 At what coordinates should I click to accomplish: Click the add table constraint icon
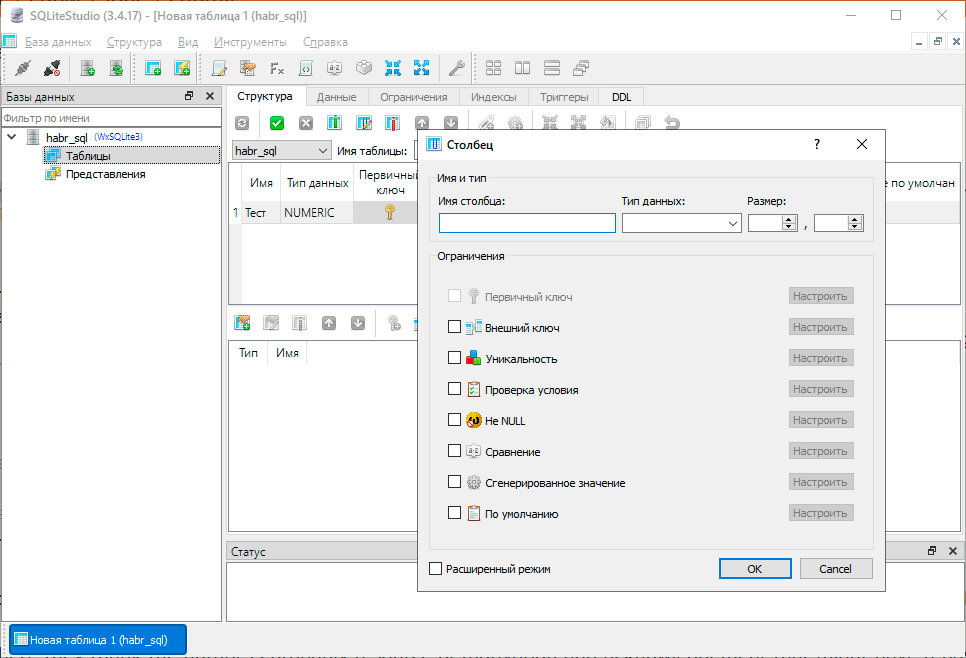tap(242, 323)
